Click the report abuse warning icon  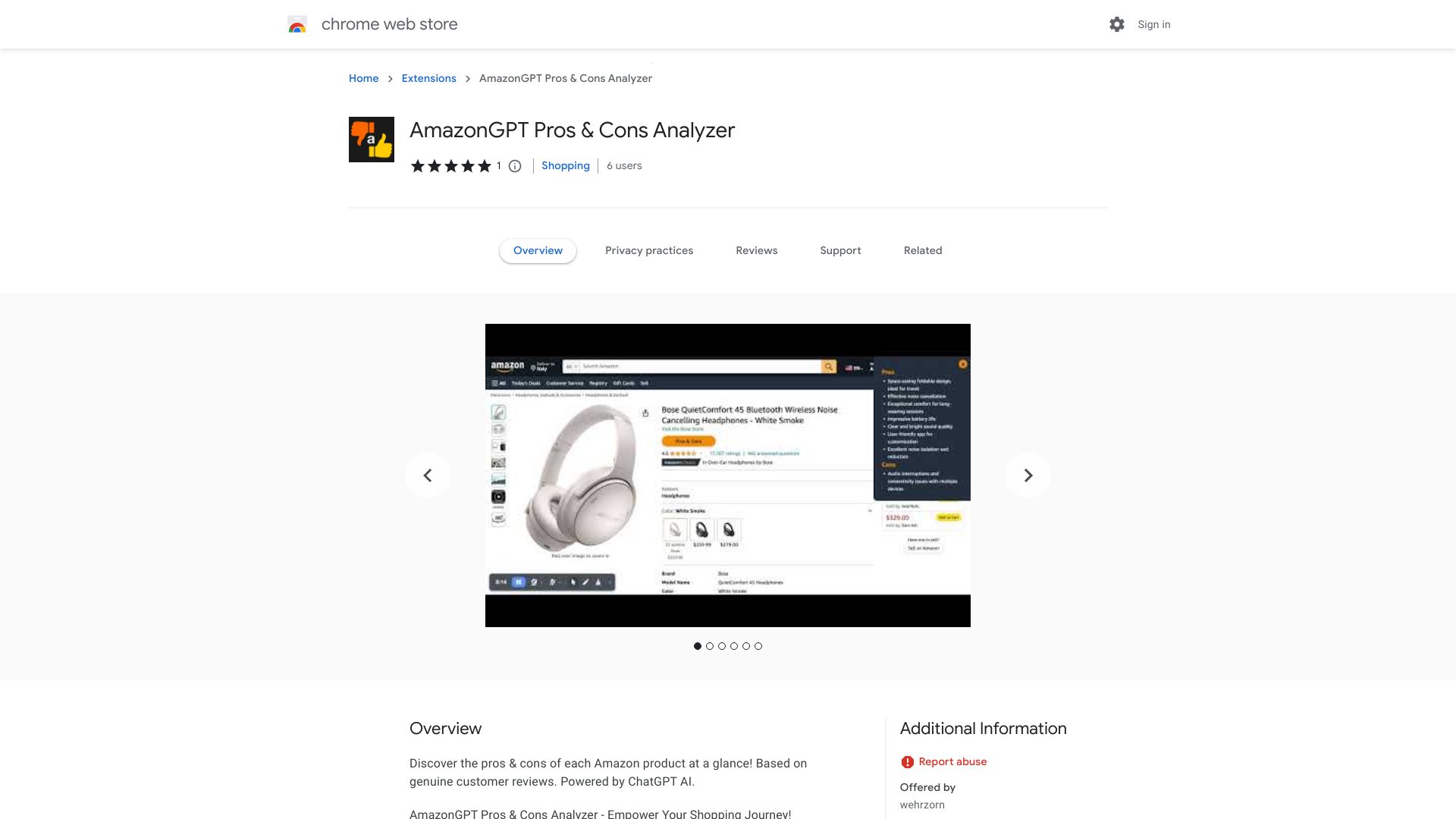click(x=905, y=762)
